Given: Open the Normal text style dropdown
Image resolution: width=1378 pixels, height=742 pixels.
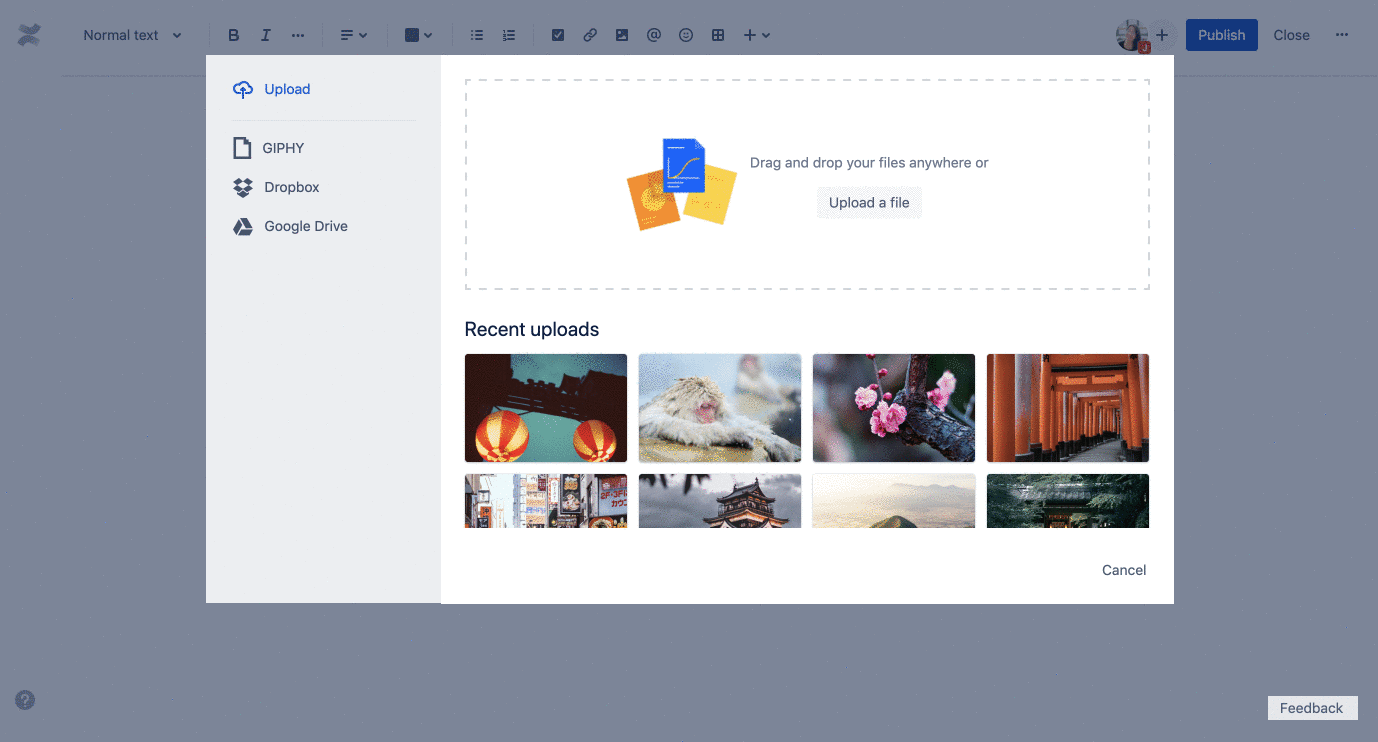Looking at the screenshot, I should click(133, 35).
